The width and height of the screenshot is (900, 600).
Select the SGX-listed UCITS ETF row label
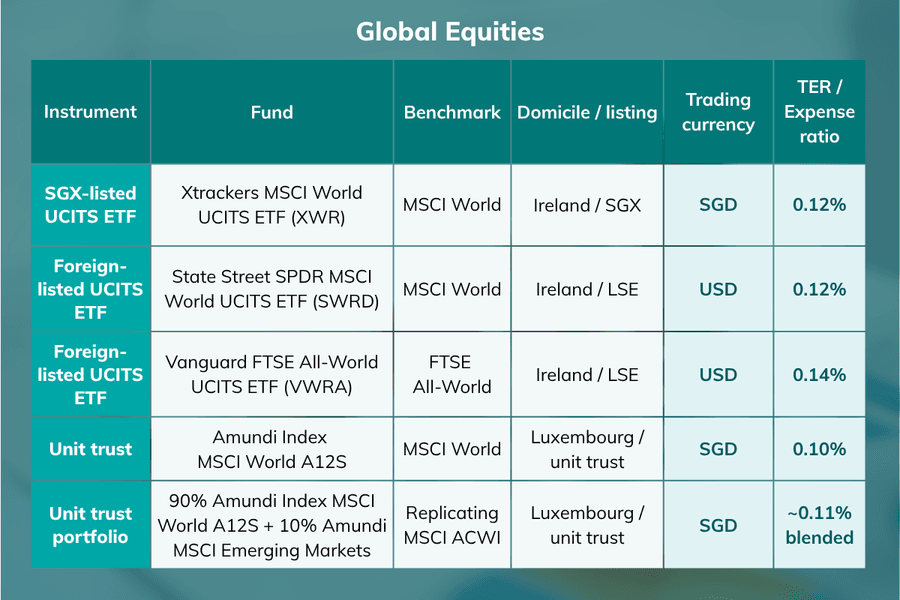(91, 205)
